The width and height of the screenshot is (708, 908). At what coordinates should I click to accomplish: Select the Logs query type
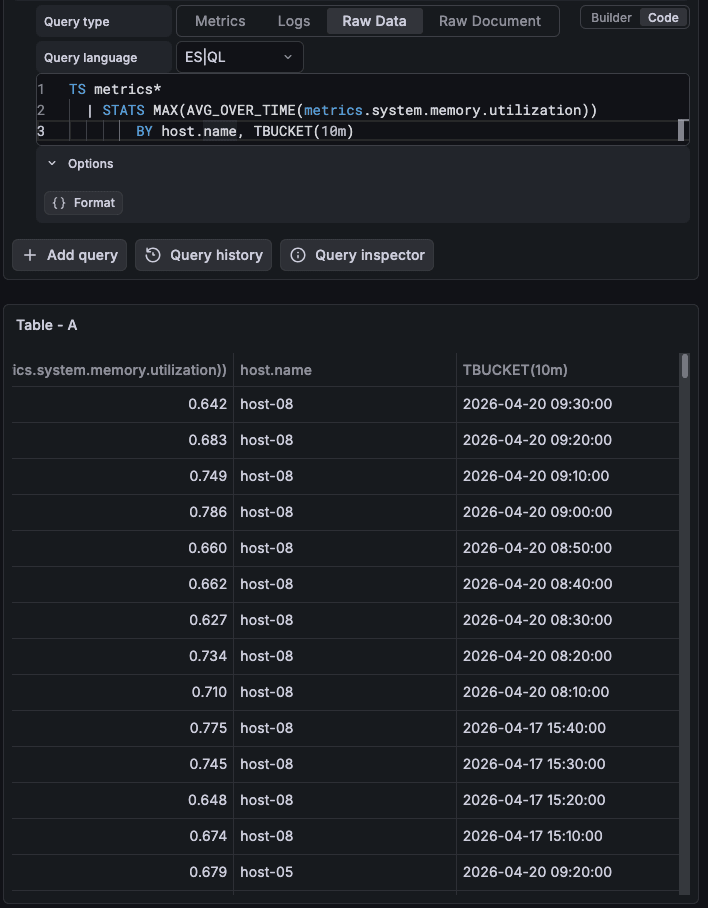click(294, 21)
